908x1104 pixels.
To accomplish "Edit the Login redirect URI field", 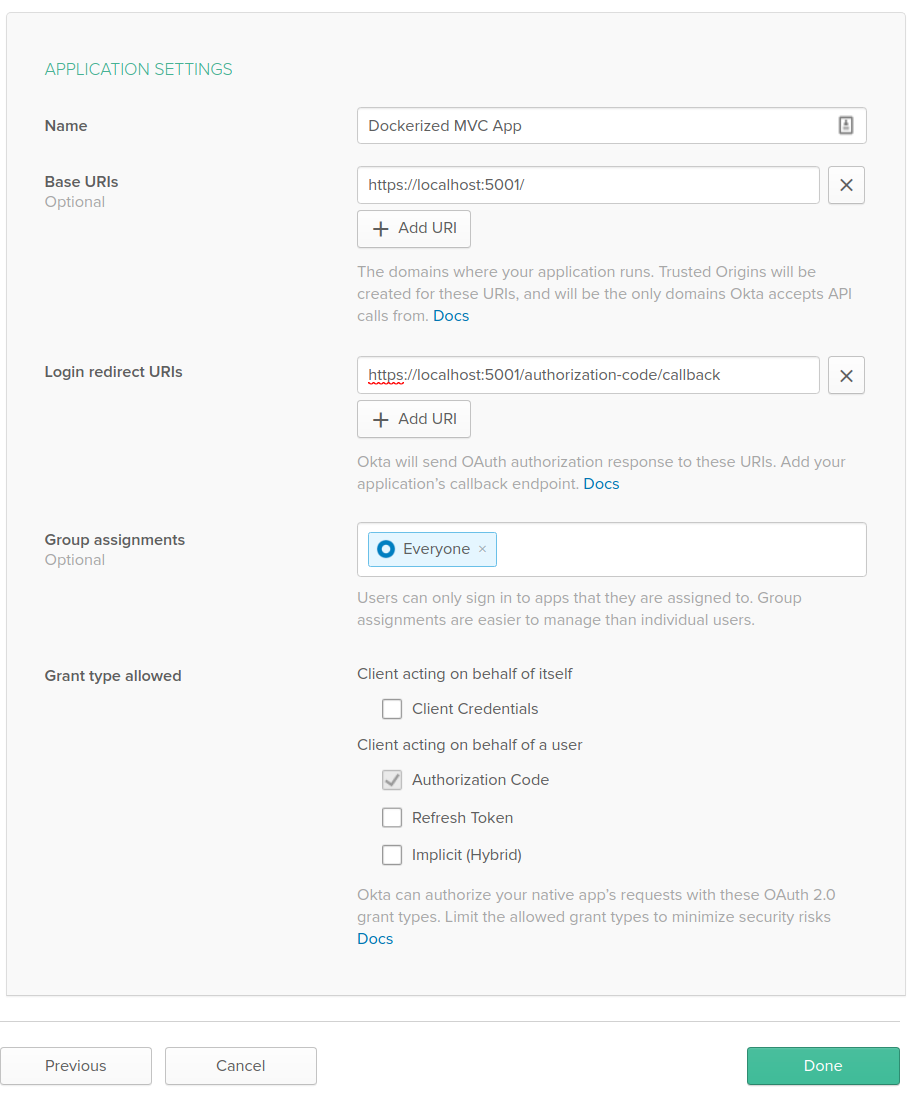I will coord(588,376).
